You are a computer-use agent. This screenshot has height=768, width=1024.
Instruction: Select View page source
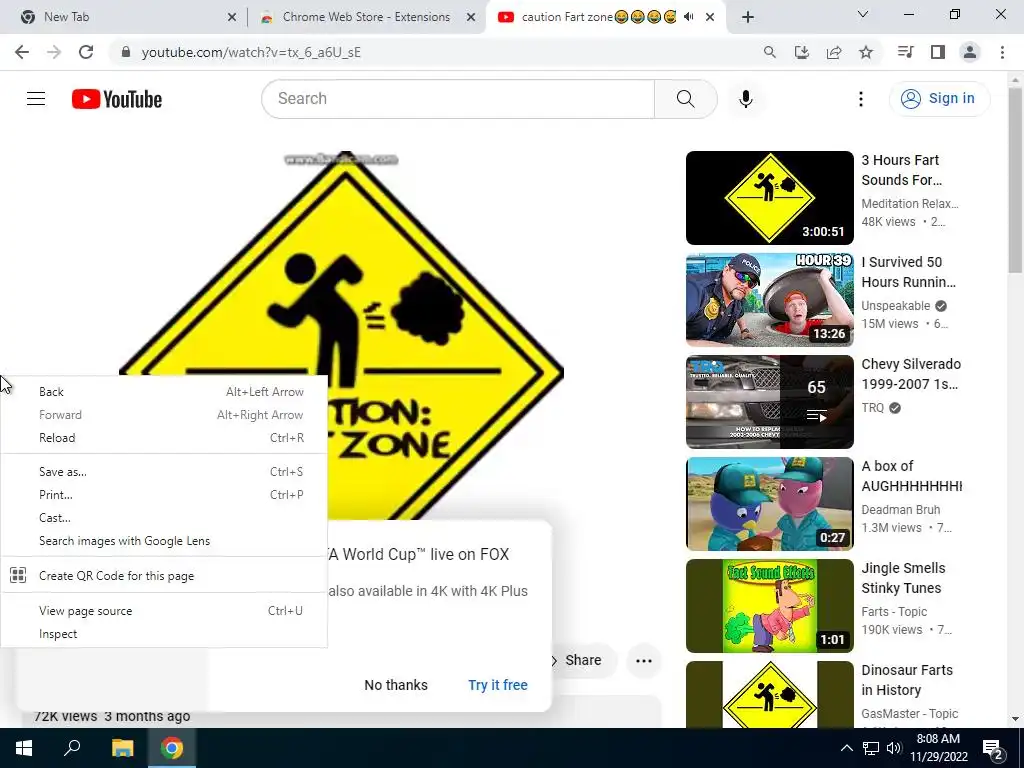tap(164, 611)
